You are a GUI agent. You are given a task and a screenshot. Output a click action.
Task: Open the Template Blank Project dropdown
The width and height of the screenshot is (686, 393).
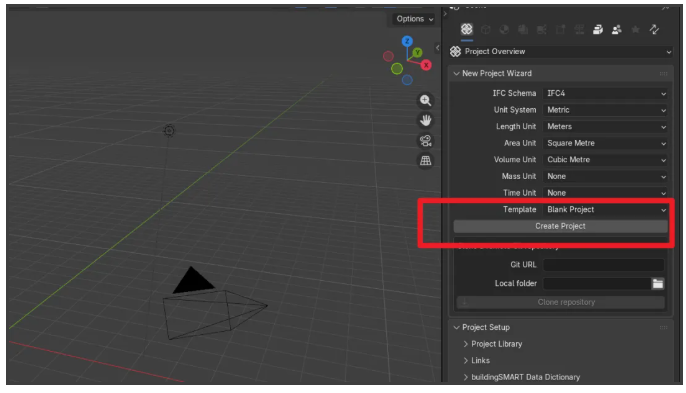click(606, 210)
